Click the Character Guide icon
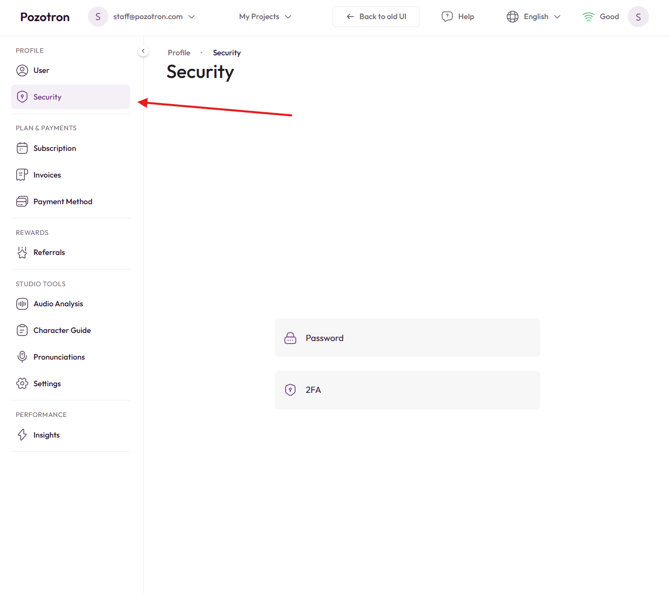670x594 pixels. tap(22, 330)
